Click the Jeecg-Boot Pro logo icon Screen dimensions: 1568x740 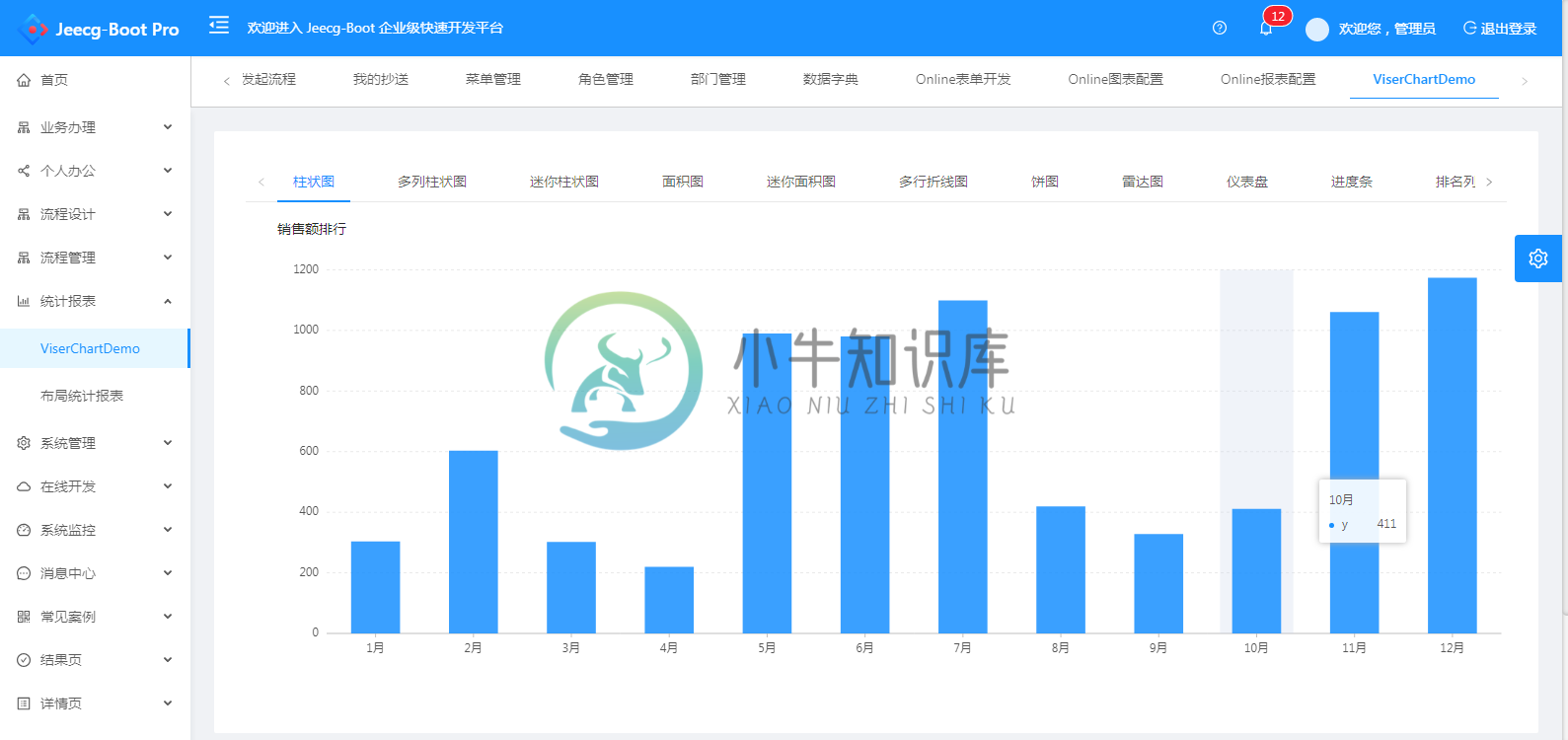click(33, 30)
